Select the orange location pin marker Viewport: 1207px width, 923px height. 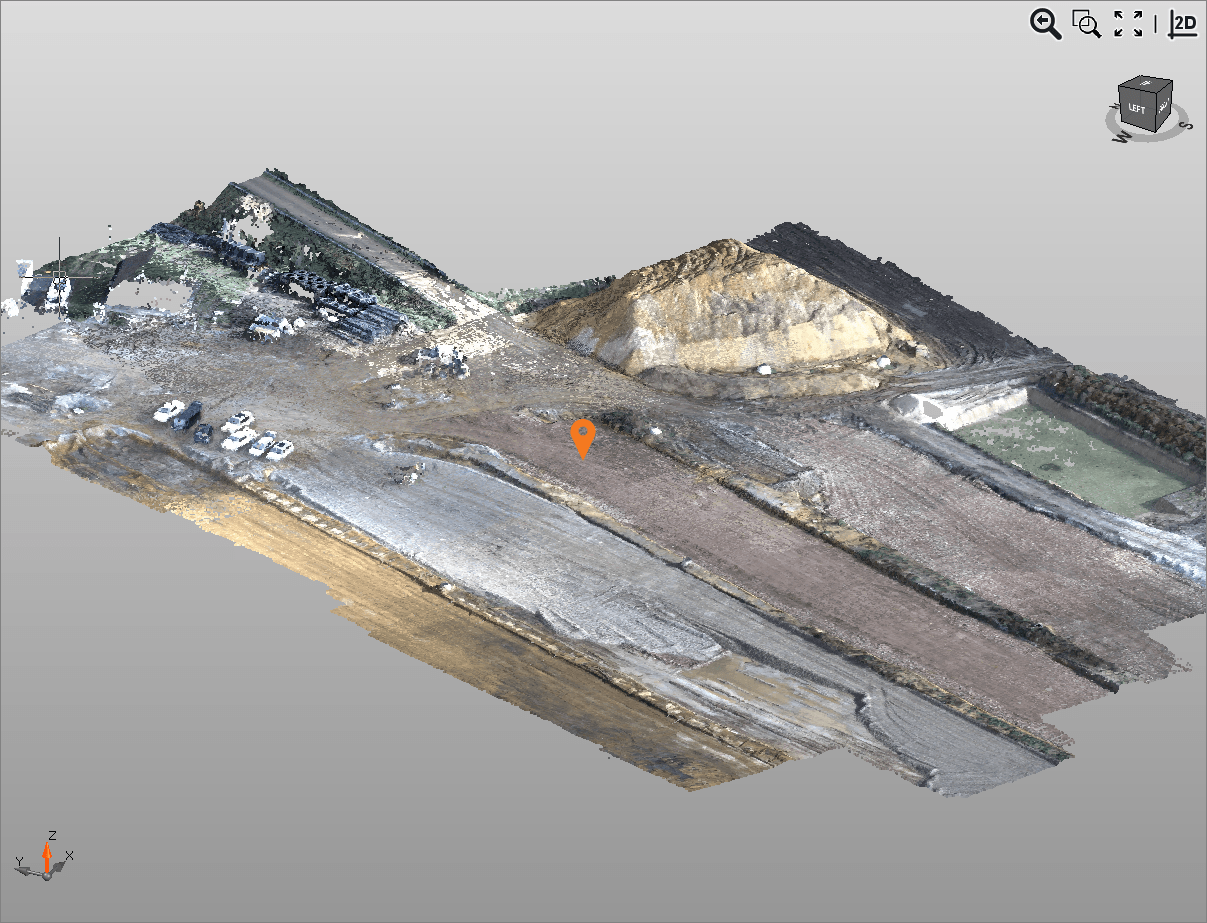(x=583, y=439)
